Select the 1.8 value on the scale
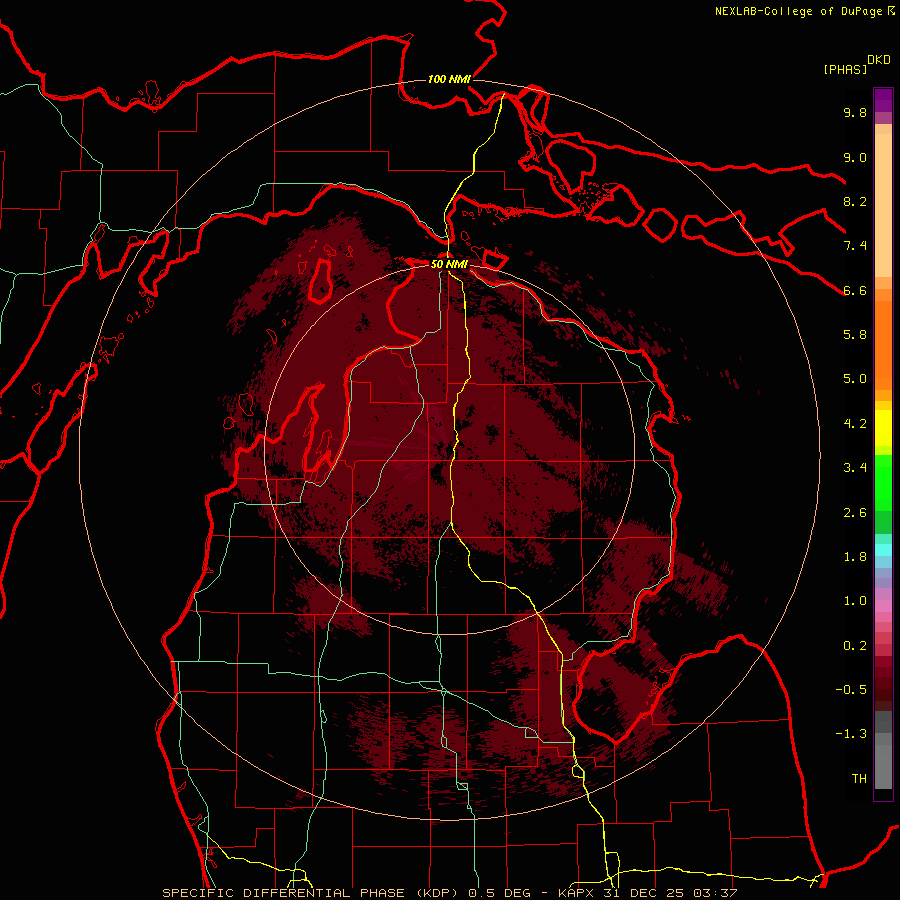The height and width of the screenshot is (900, 900). (855, 557)
